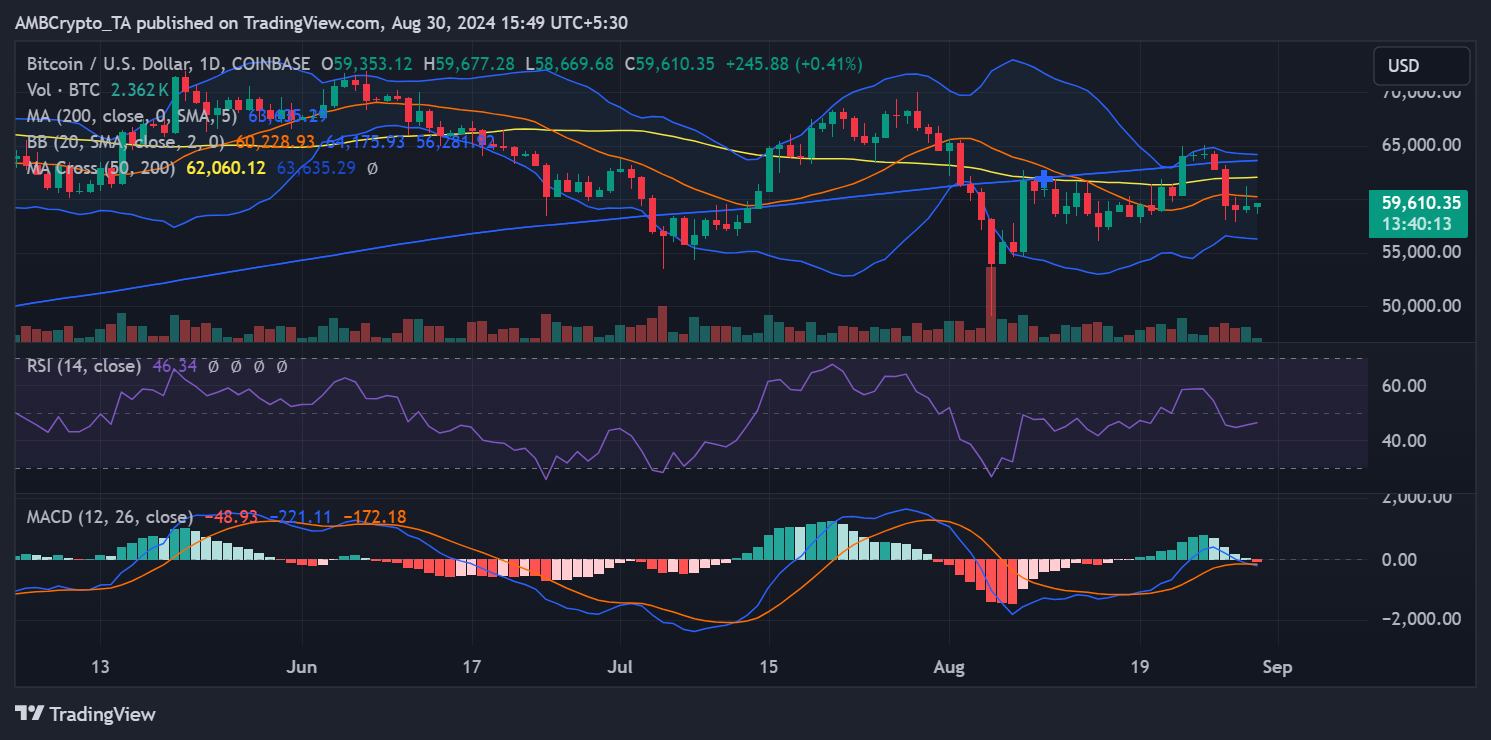Click the MACD (12, 26, close) indicator label
This screenshot has width=1491, height=740.
tap(109, 517)
